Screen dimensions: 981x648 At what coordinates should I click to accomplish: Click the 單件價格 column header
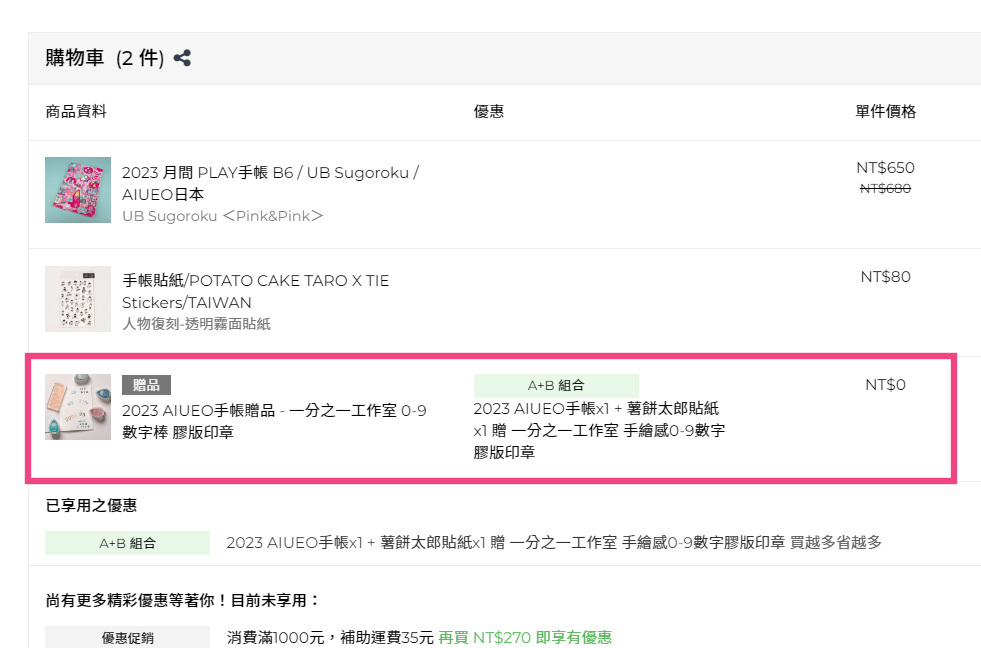coord(885,112)
